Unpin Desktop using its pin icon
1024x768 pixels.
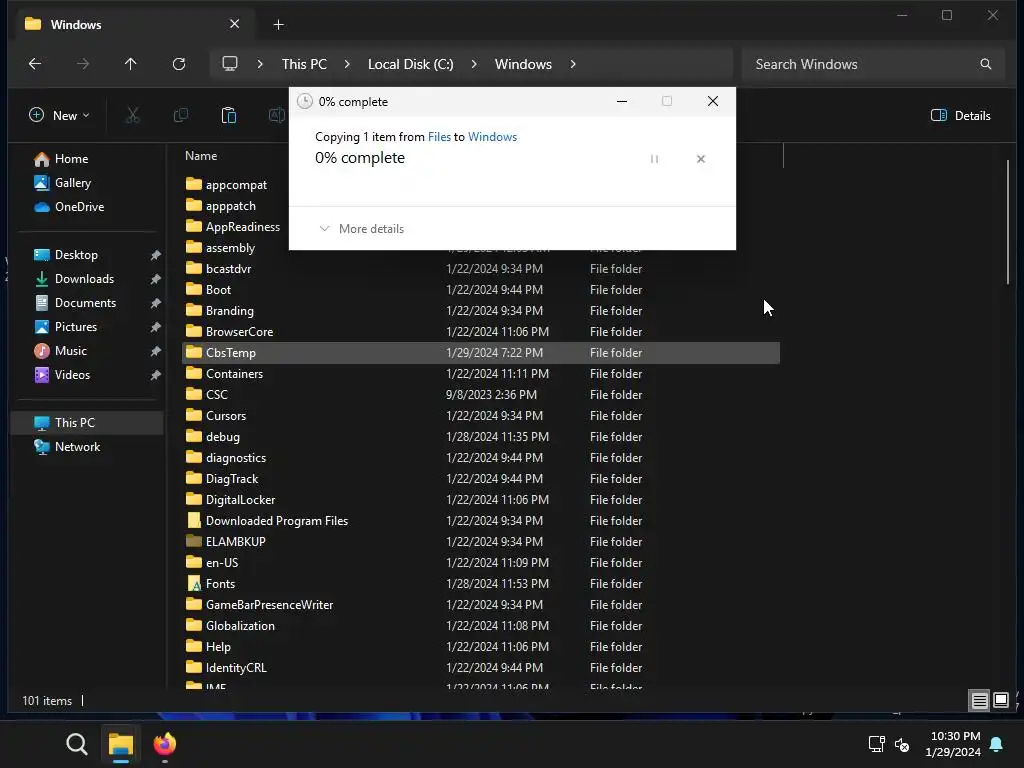155,255
